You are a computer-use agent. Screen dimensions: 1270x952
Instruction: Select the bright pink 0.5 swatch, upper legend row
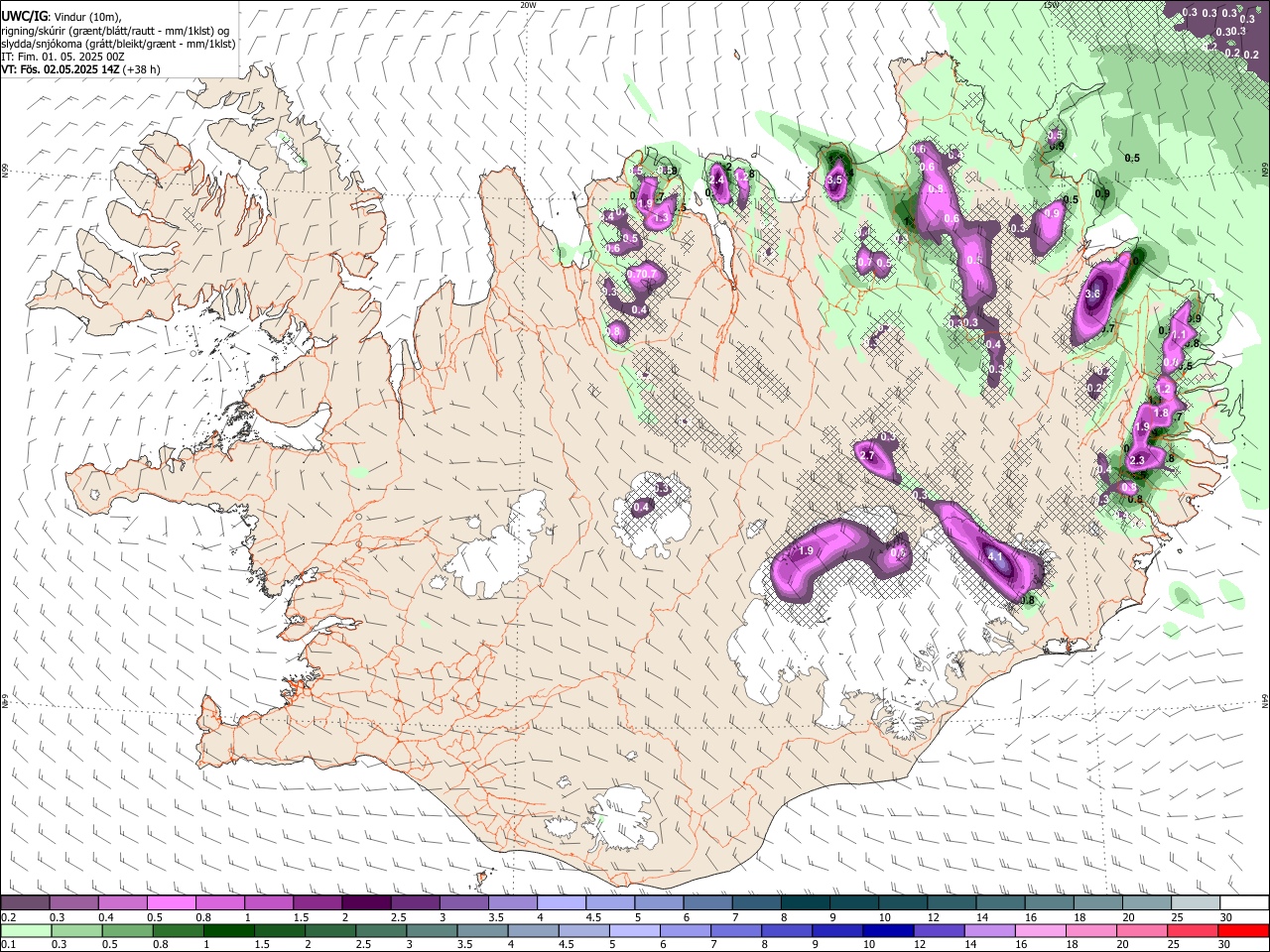point(171,902)
